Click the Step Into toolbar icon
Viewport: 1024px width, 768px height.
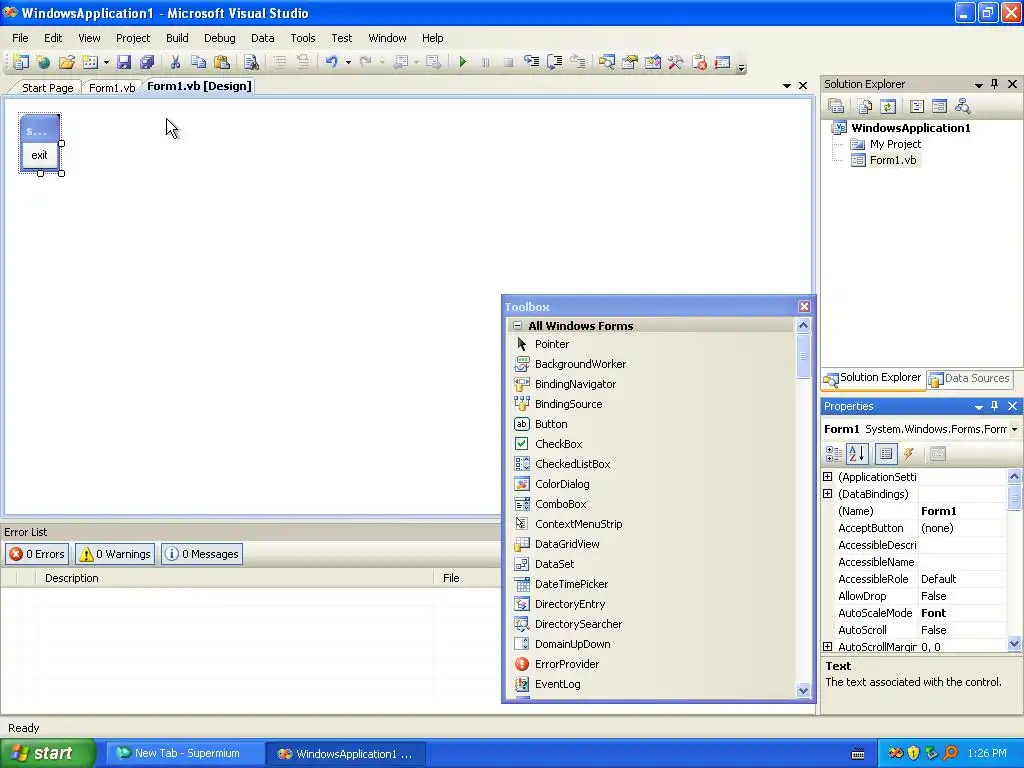click(x=532, y=62)
